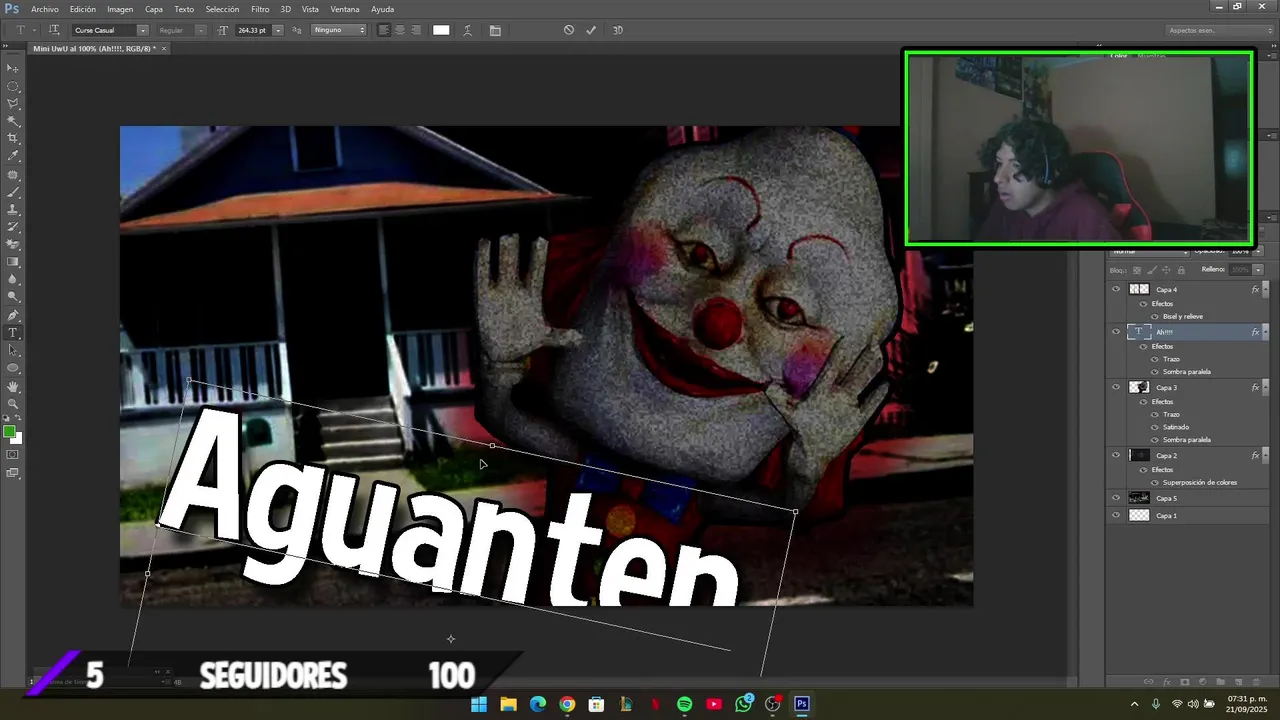
Task: Center the text alignment
Action: [400, 30]
